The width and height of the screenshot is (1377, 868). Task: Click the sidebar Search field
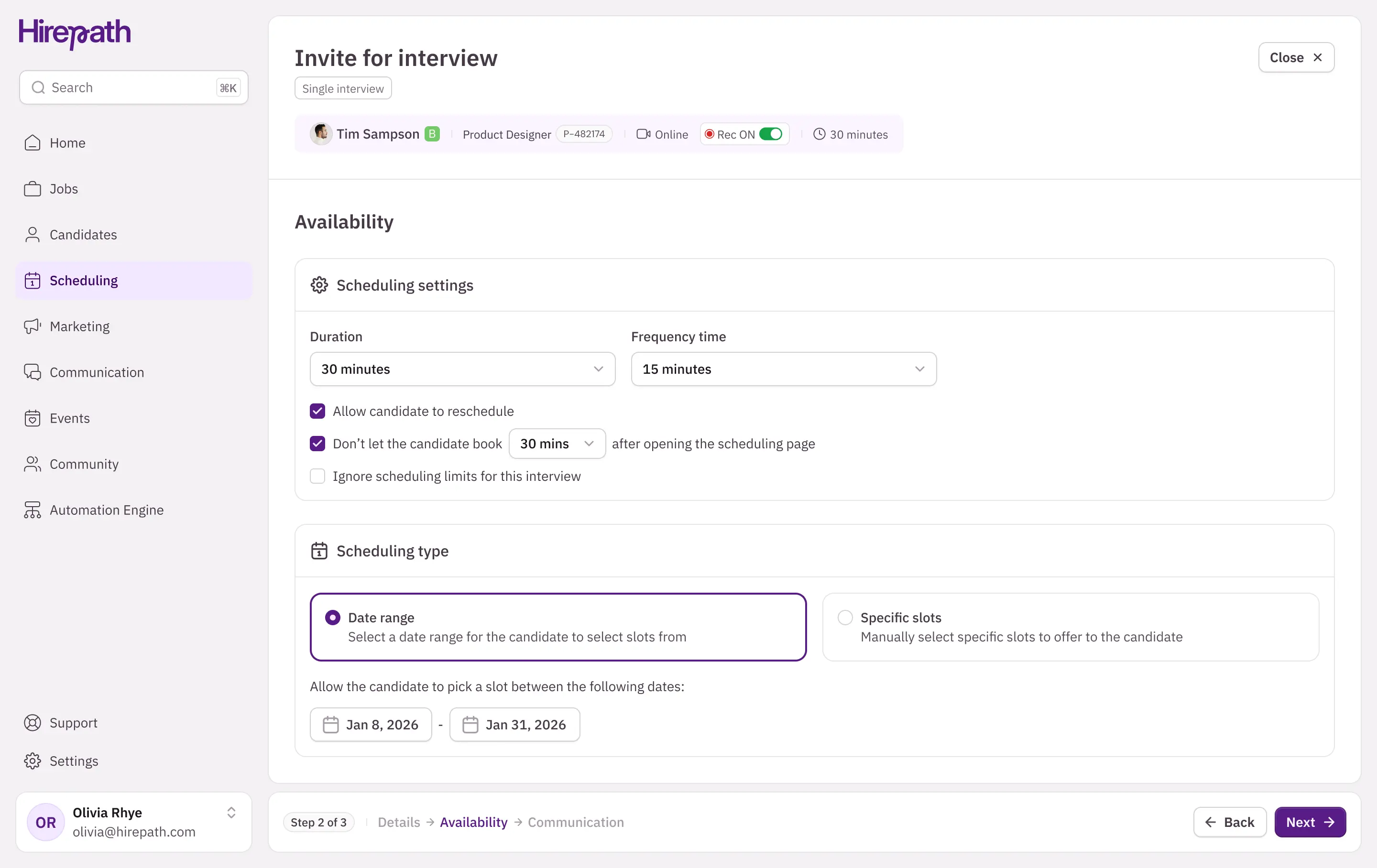pyautogui.click(x=134, y=87)
